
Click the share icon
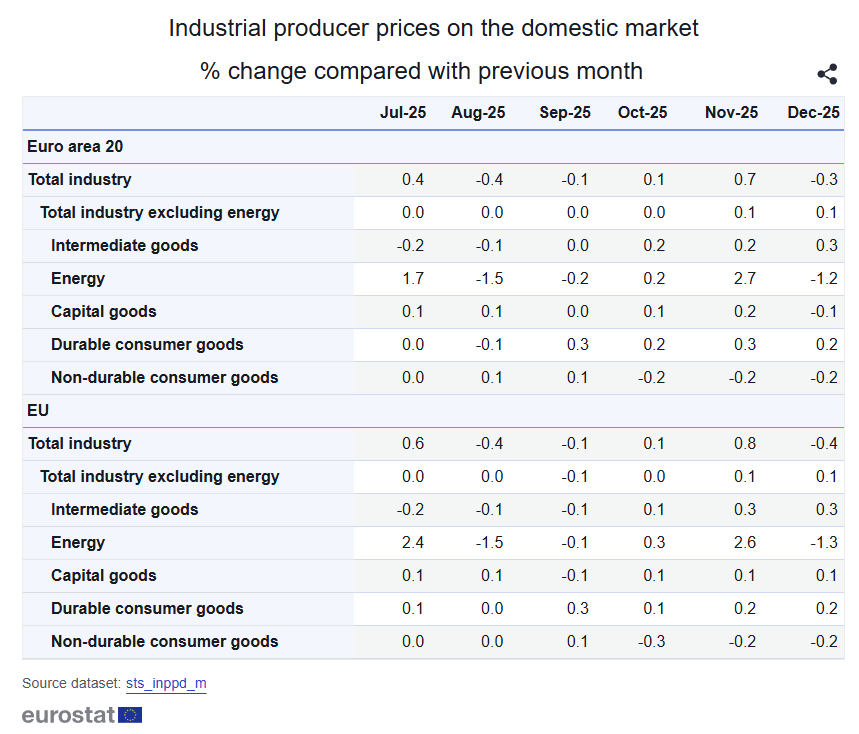click(827, 74)
